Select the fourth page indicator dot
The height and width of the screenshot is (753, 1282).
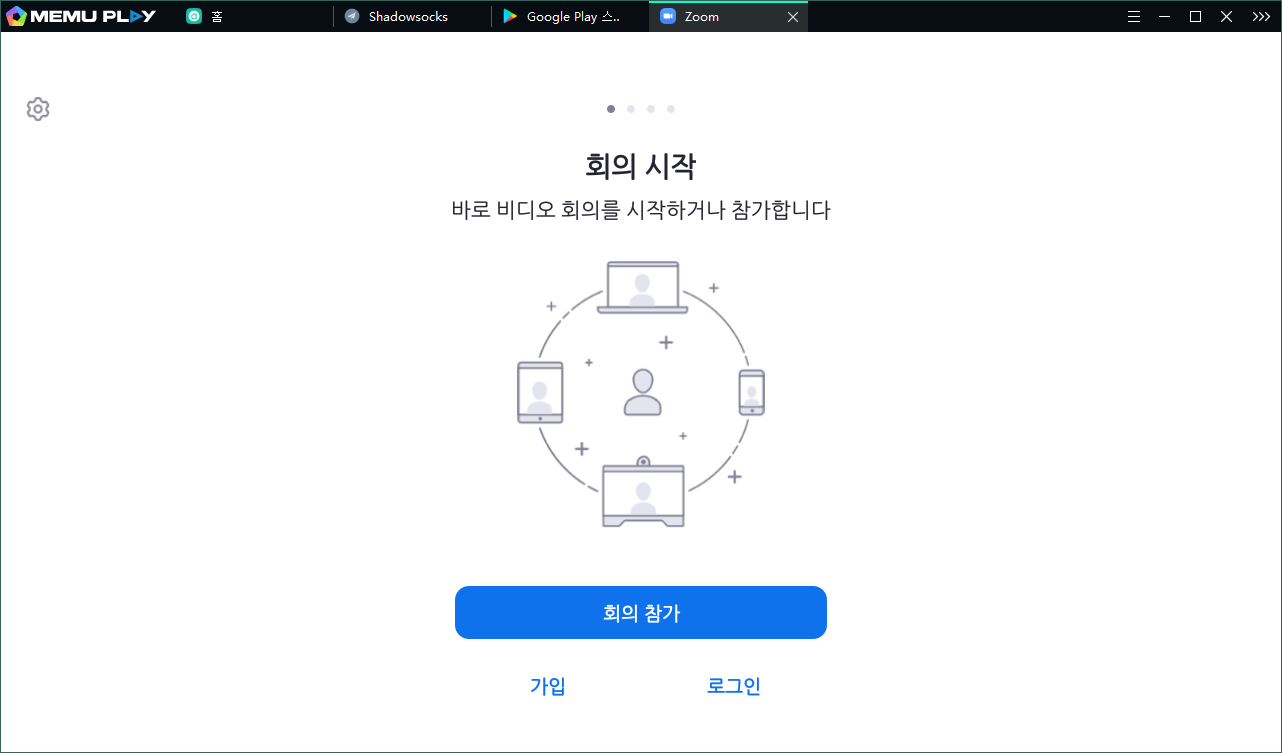671,109
